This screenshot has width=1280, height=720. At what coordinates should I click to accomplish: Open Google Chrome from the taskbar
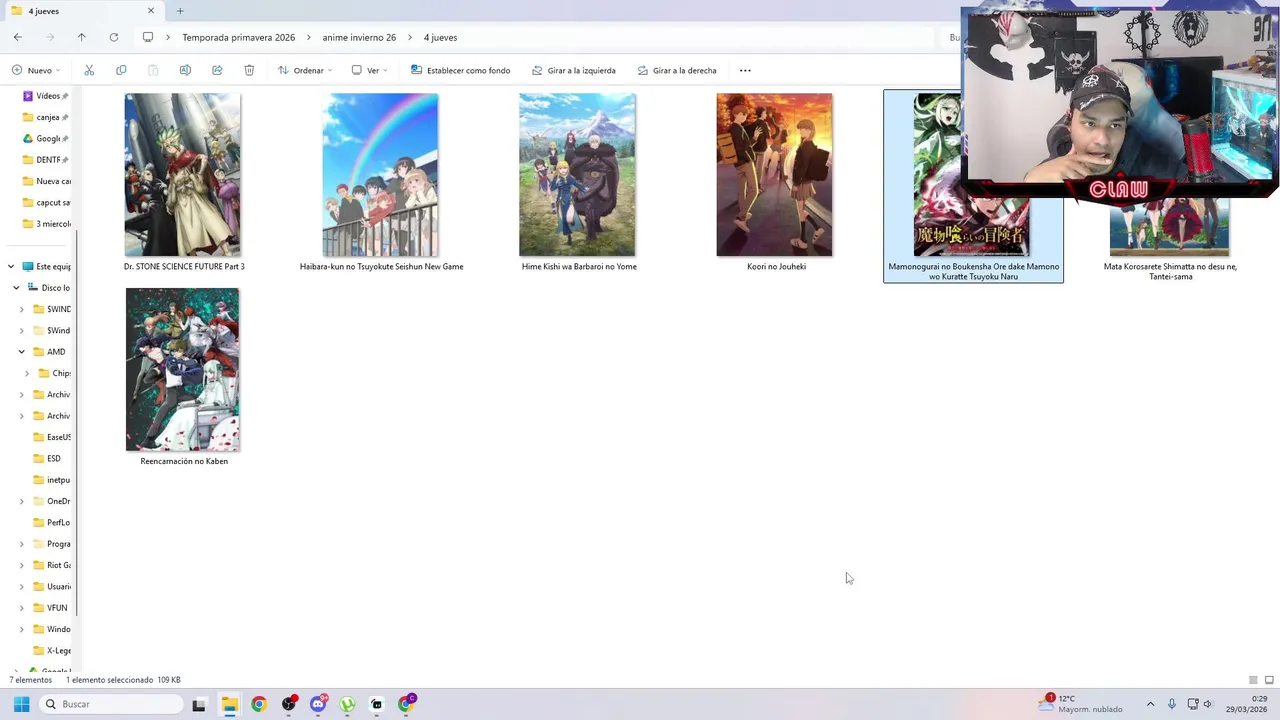point(259,704)
